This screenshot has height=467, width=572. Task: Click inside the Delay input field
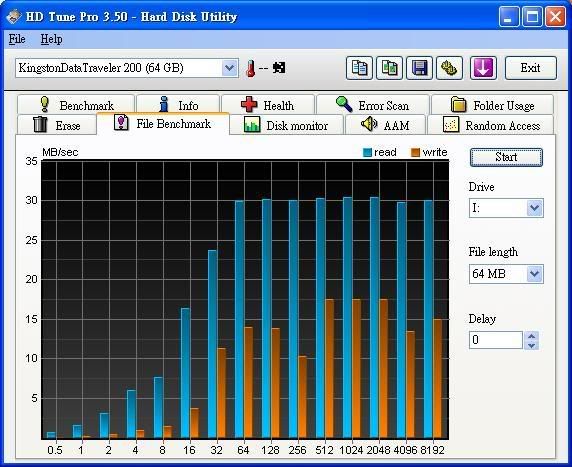click(x=496, y=340)
